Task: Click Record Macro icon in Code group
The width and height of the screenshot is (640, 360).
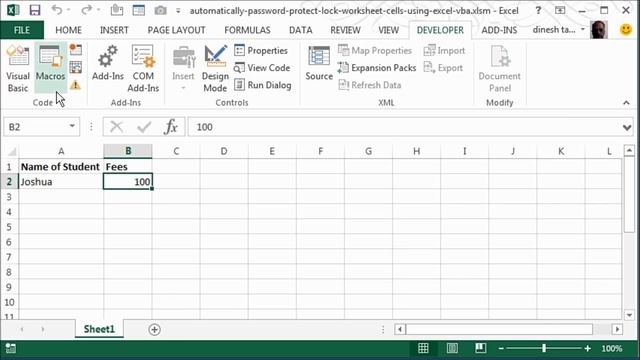Action: coord(76,50)
